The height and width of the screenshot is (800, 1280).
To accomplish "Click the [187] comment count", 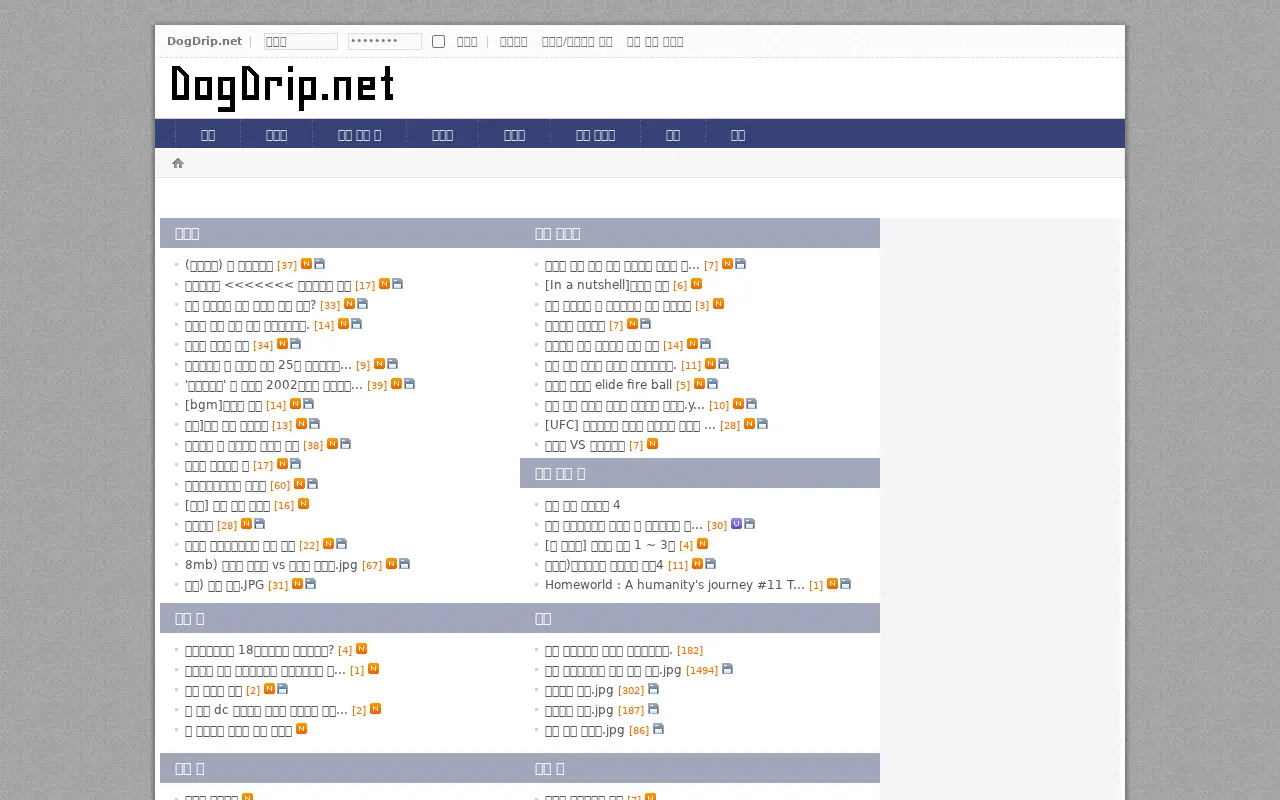I will tap(631, 710).
